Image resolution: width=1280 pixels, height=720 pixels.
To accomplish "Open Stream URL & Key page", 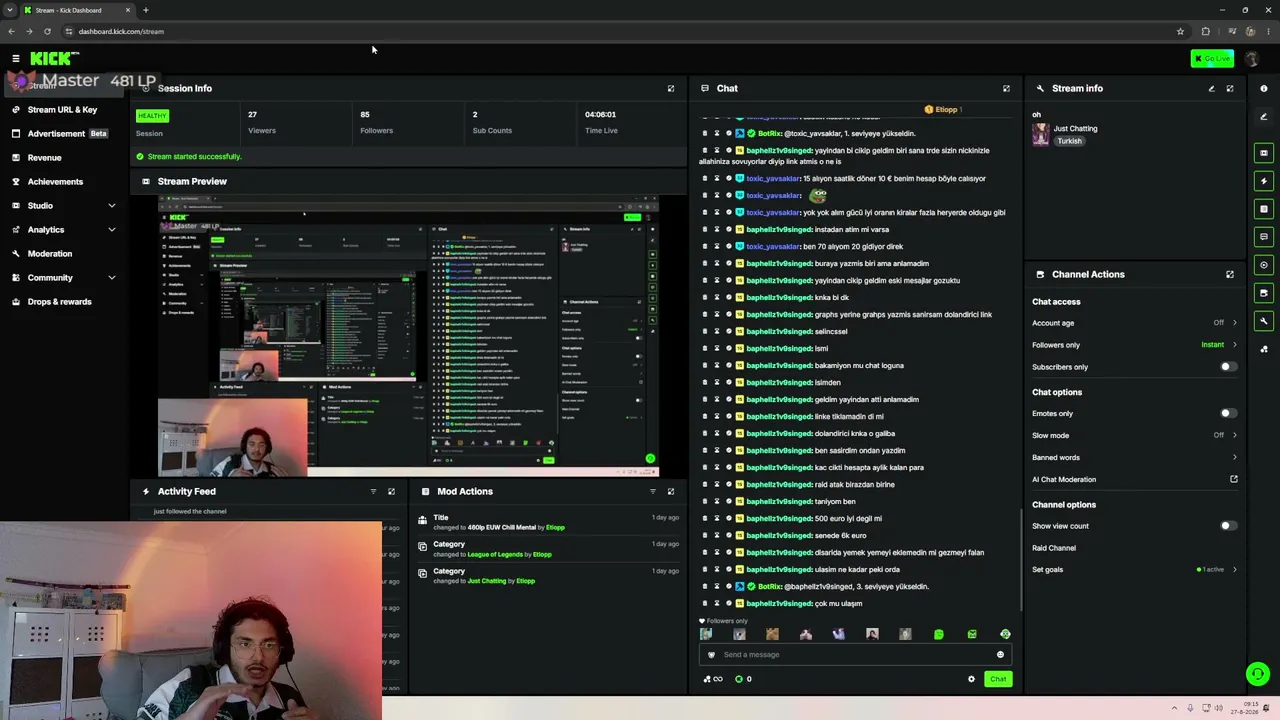I will tap(64, 110).
